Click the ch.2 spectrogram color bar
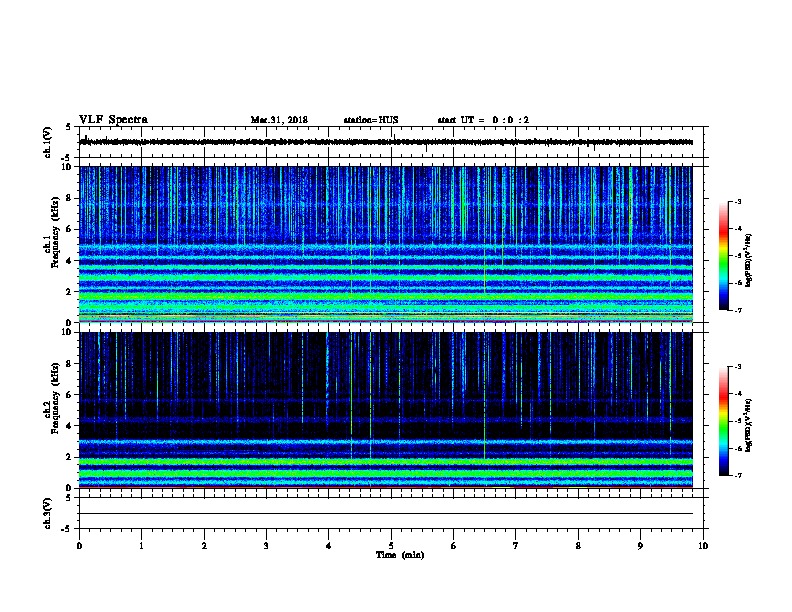792x612 pixels. [724, 421]
